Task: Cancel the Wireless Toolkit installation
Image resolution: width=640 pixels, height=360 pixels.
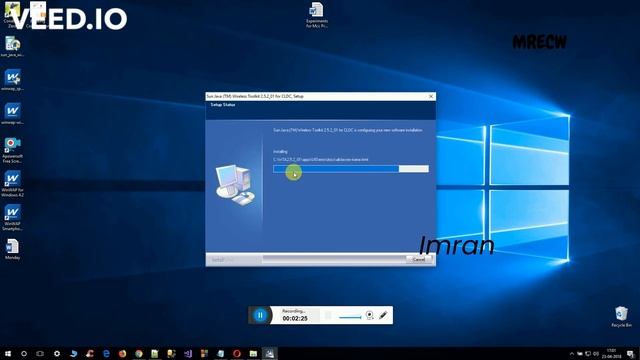Action: pos(419,260)
